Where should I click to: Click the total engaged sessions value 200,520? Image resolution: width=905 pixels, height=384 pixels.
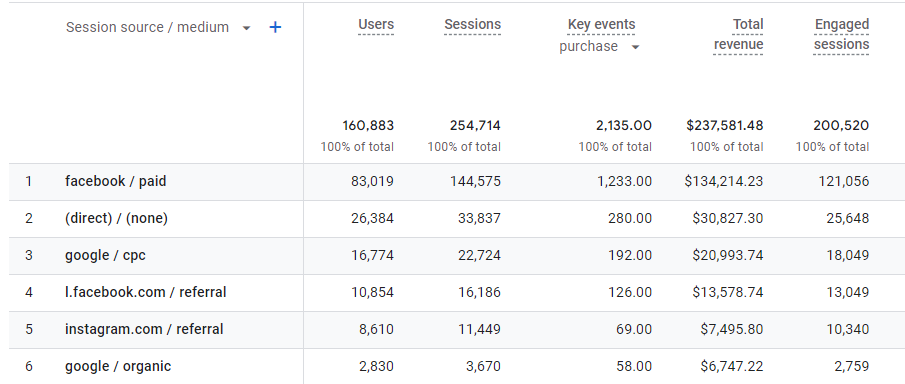click(x=842, y=125)
